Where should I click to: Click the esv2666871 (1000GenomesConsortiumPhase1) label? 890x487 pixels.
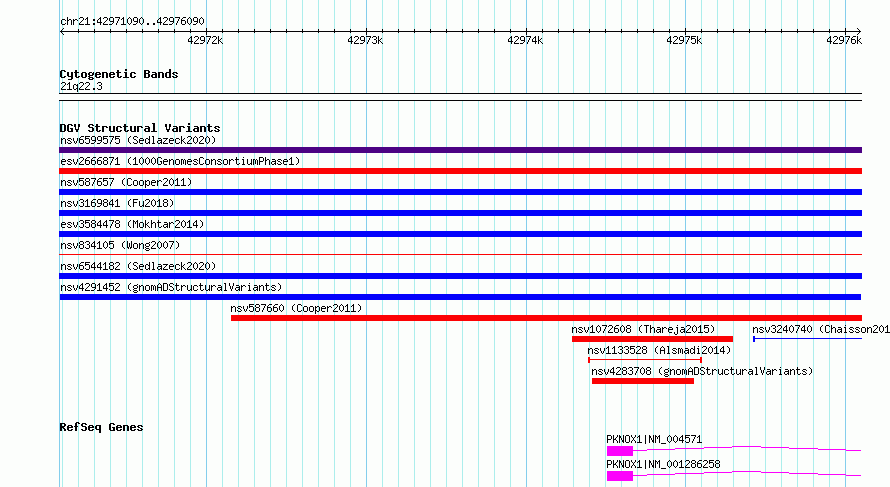[180, 161]
